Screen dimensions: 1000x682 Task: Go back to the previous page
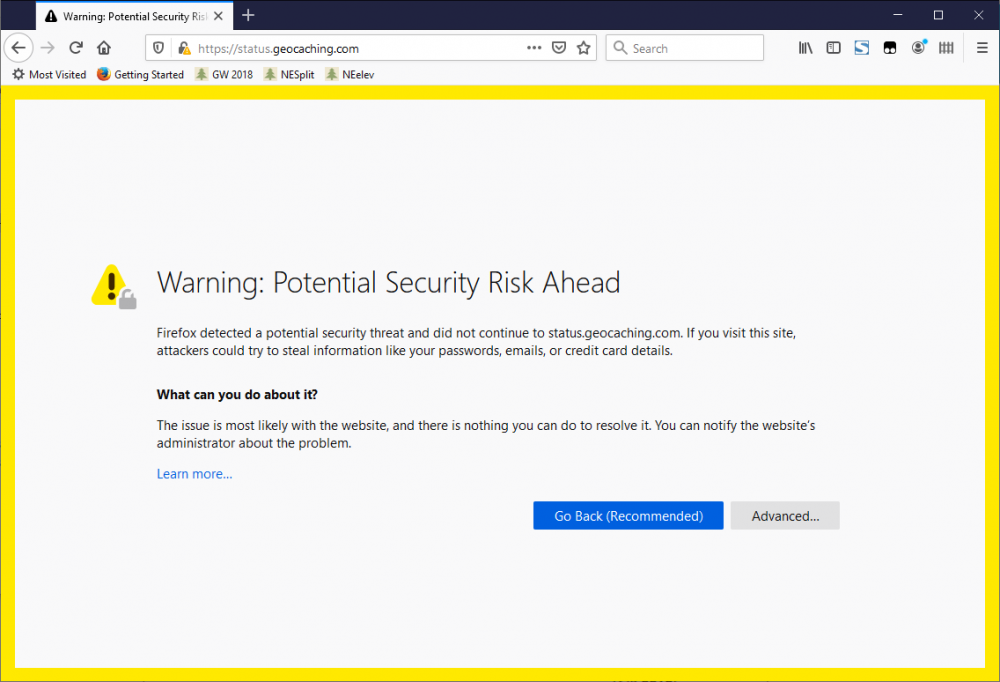pos(18,48)
